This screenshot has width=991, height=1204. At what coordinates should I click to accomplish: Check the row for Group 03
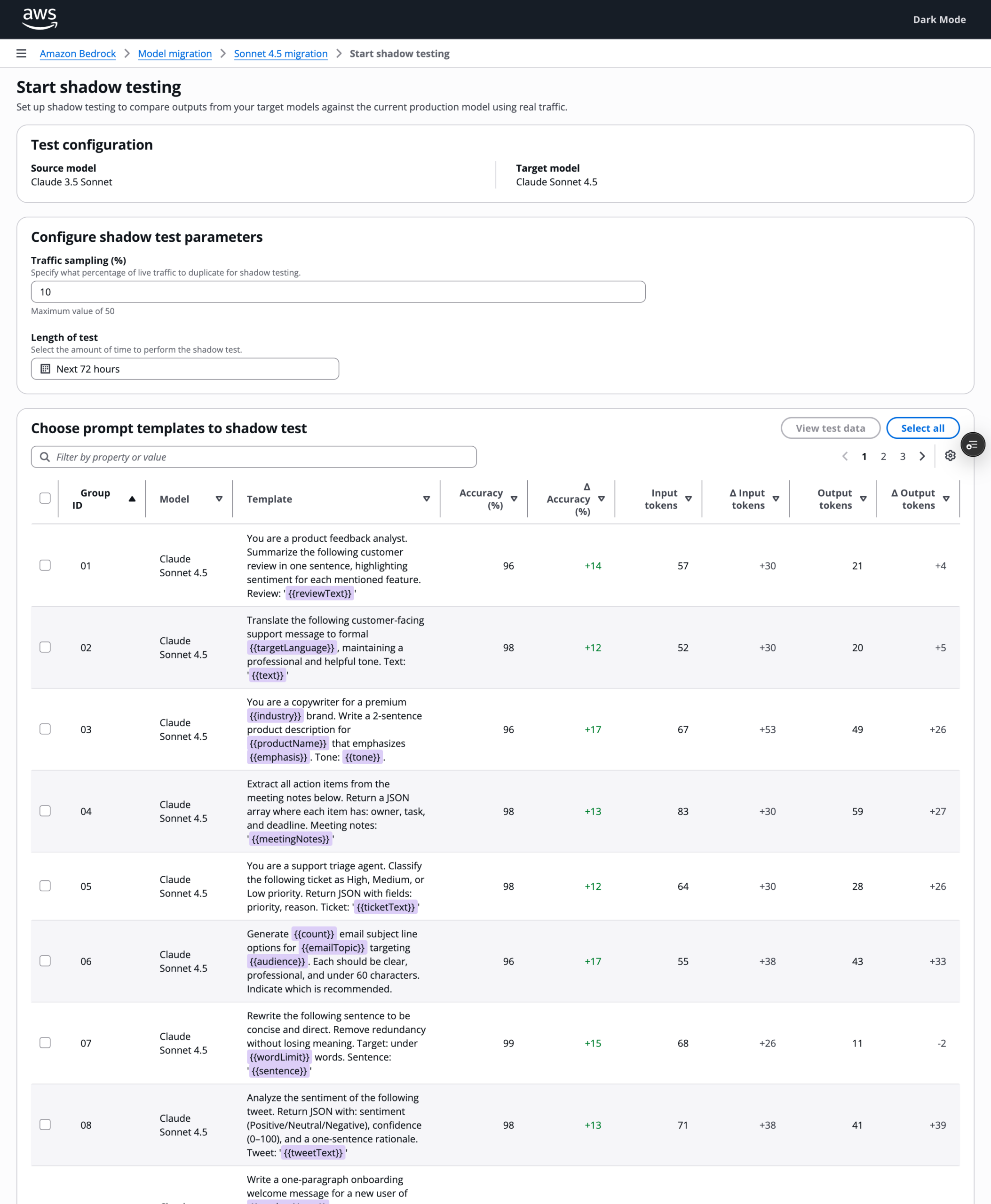45,729
